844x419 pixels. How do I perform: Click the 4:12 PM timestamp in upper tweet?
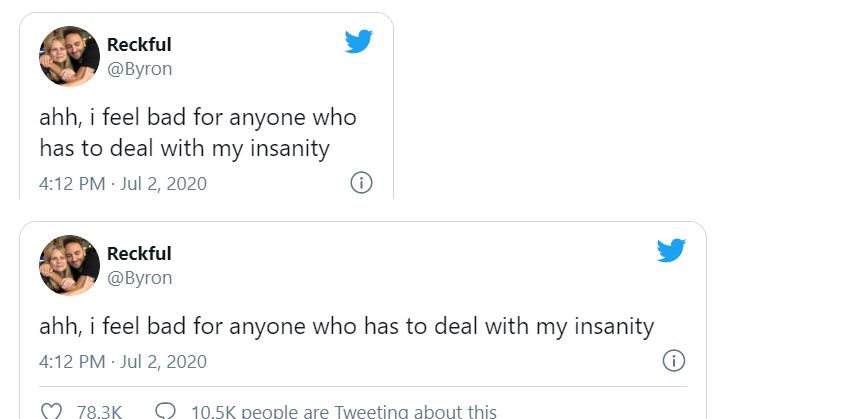tap(72, 184)
